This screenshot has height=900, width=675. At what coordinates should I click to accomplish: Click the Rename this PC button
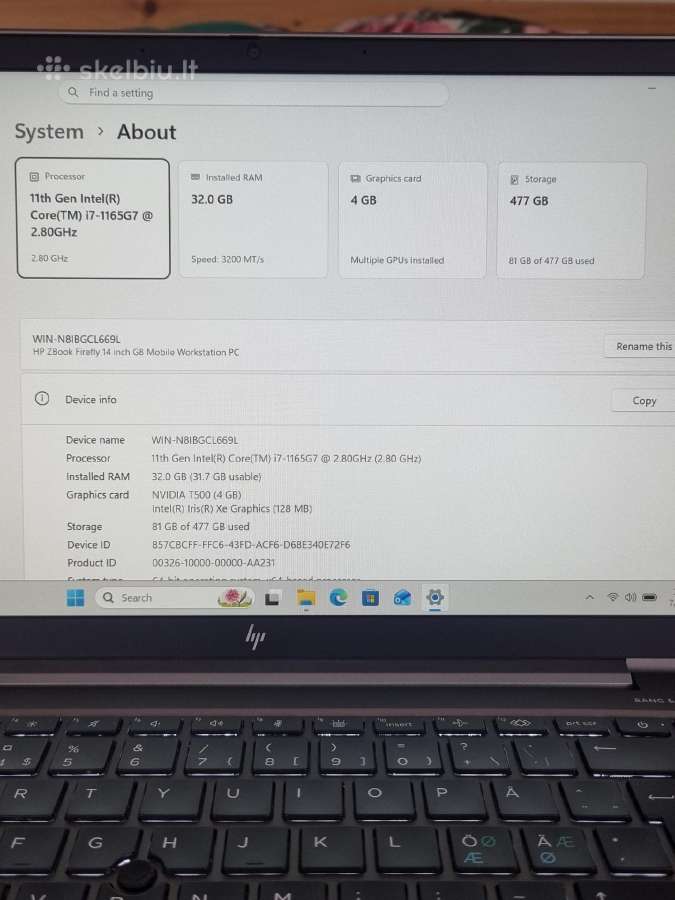pos(640,346)
